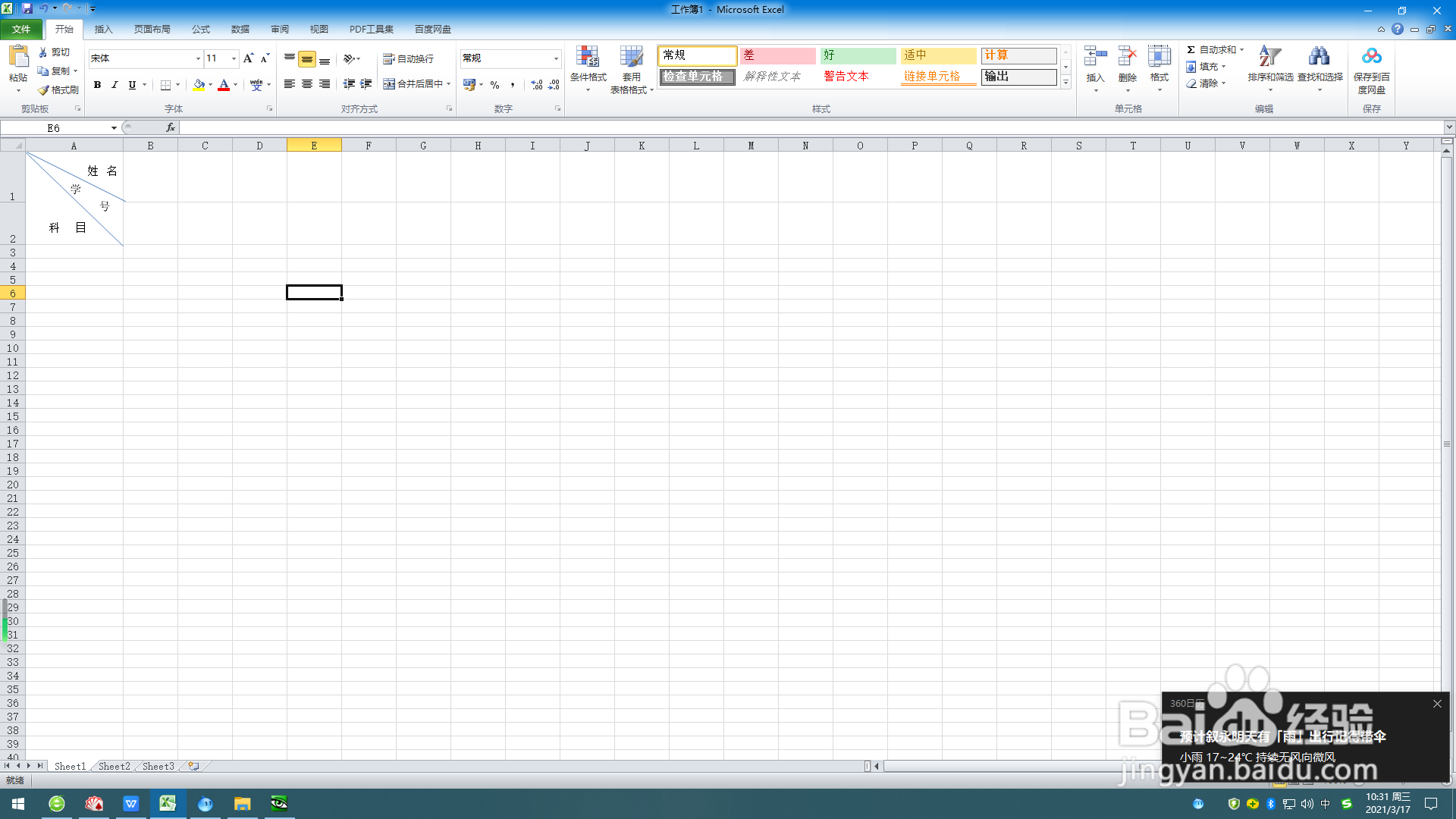The image size is (1456, 819).
Task: Open Sort and Filter (排序和筛选)
Action: point(1270,69)
